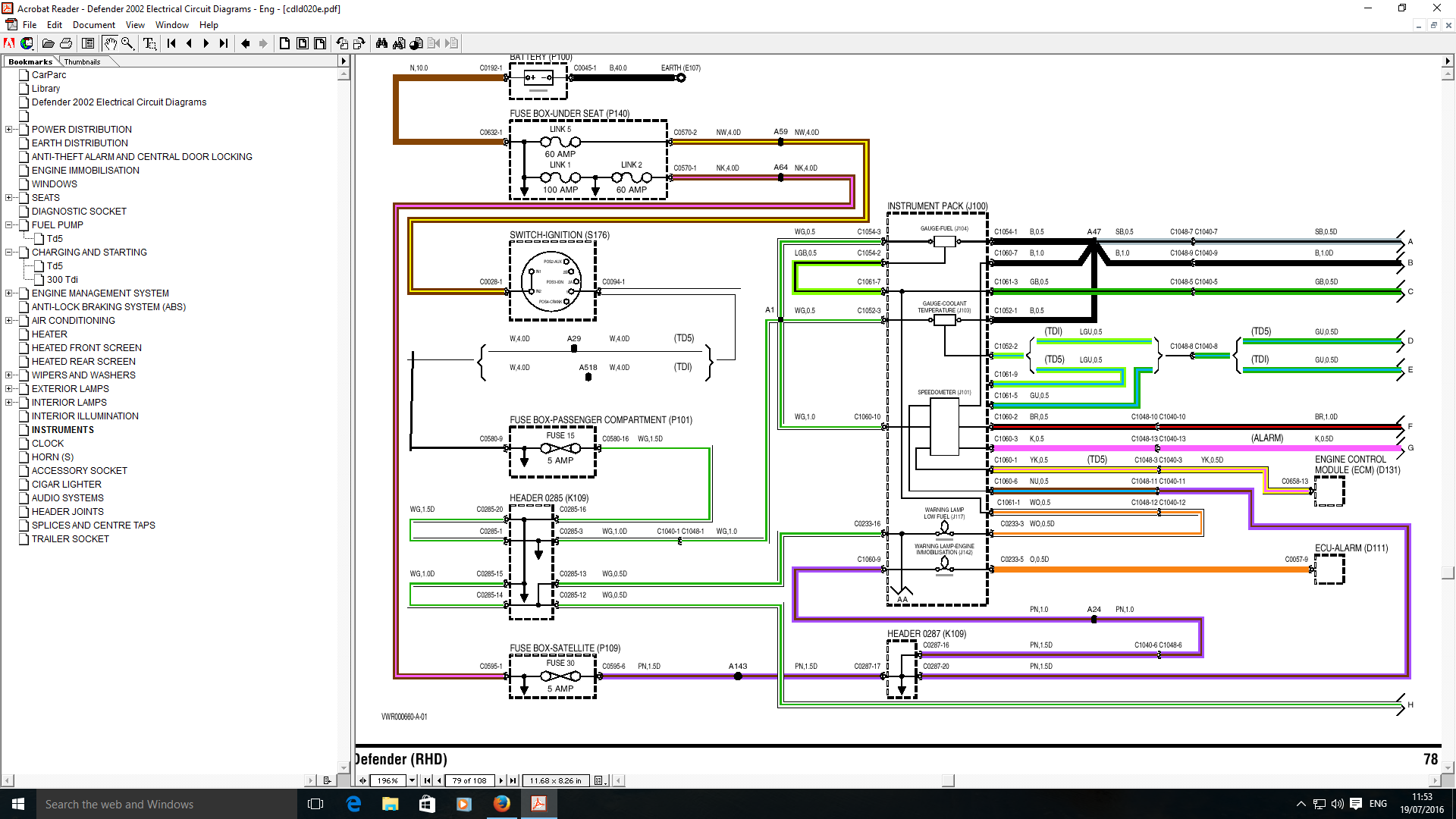The image size is (1456, 819).
Task: Click the Fit in Window icon
Action: [x=302, y=43]
